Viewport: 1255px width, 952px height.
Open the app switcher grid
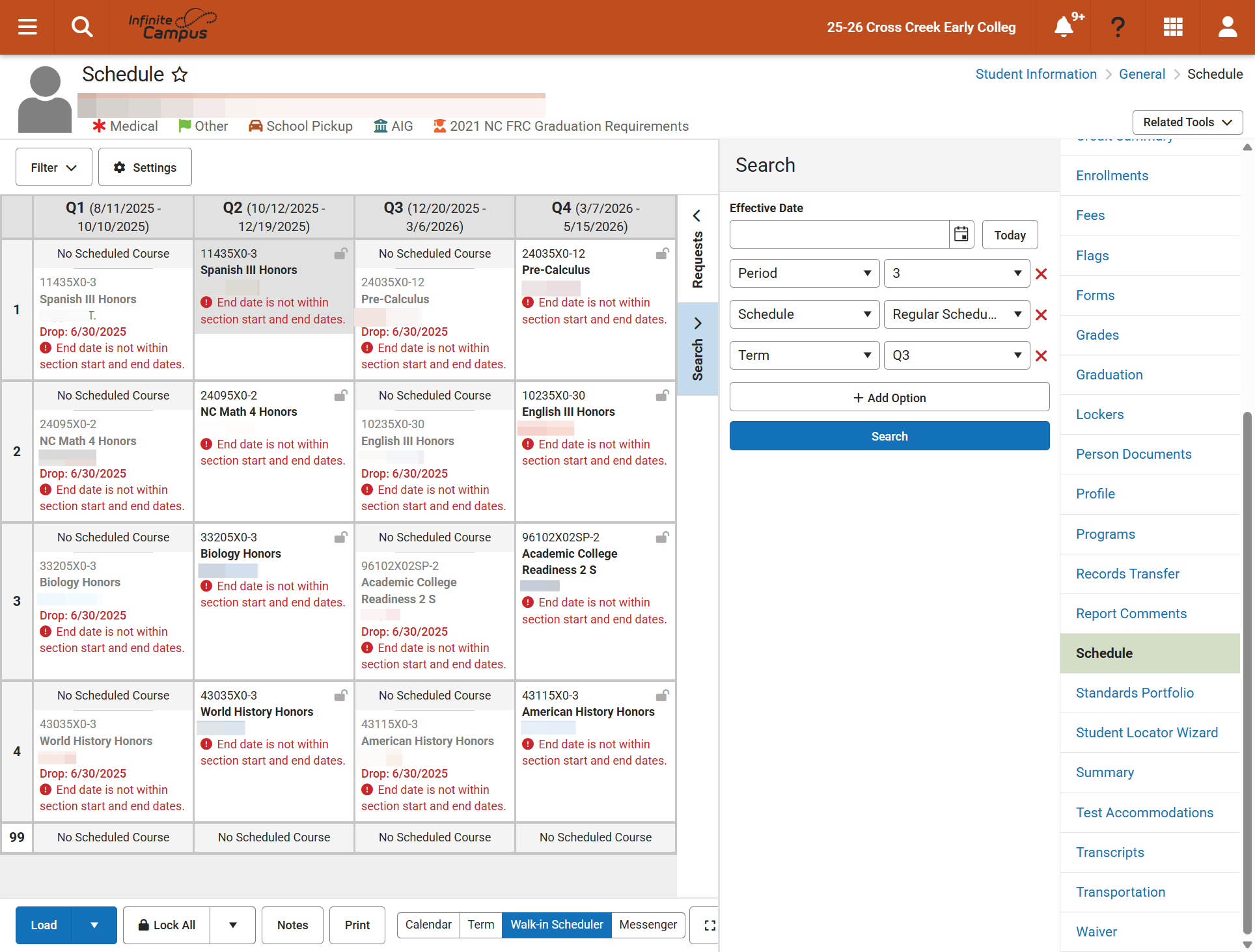point(1172,27)
